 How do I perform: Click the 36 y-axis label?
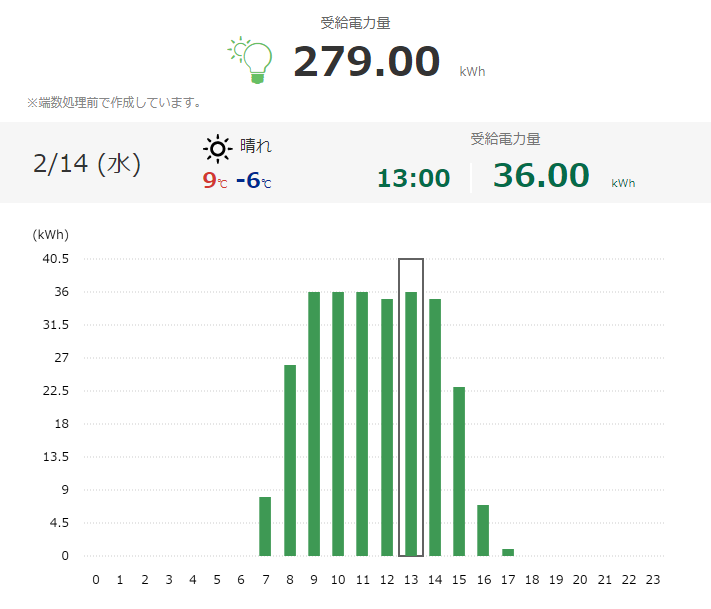(x=62, y=292)
